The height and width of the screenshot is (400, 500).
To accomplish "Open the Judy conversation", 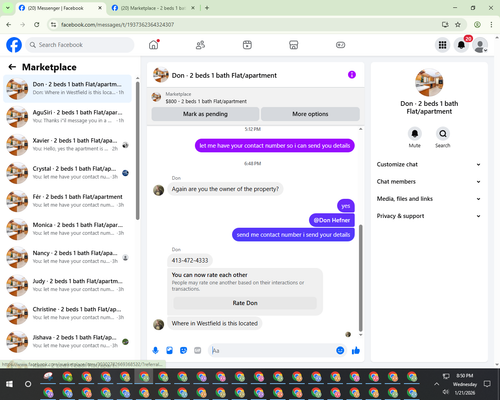I will point(67,285).
